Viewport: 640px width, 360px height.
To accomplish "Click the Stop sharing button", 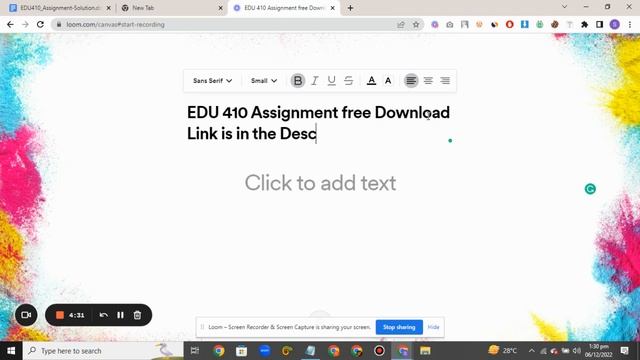I will click(x=399, y=327).
